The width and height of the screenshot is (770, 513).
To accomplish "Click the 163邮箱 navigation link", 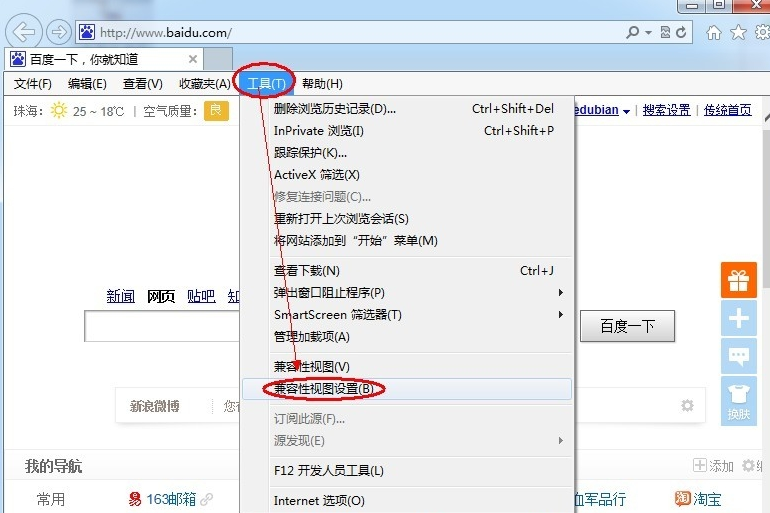I will (171, 499).
